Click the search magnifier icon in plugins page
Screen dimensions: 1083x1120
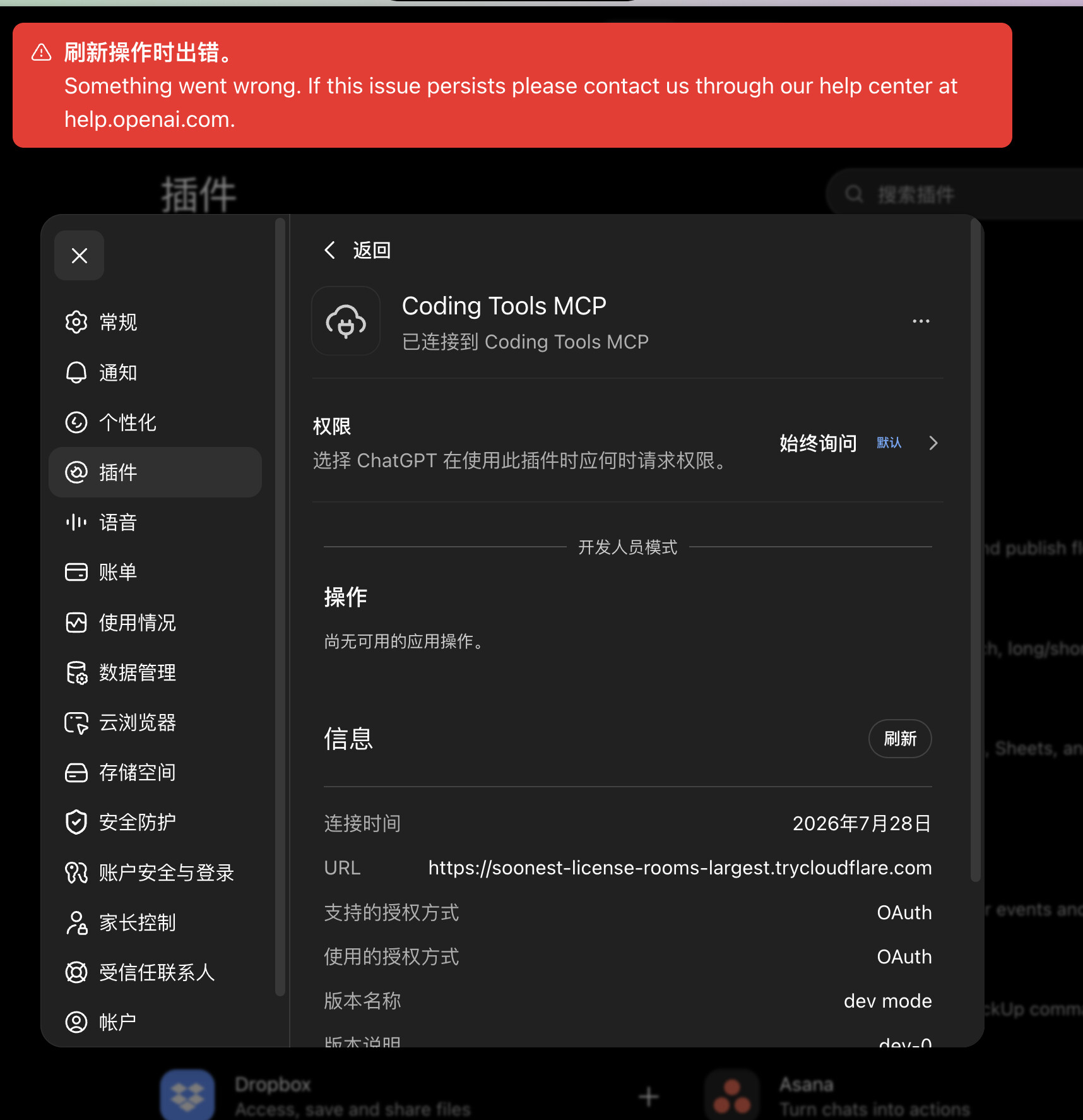pos(854,194)
